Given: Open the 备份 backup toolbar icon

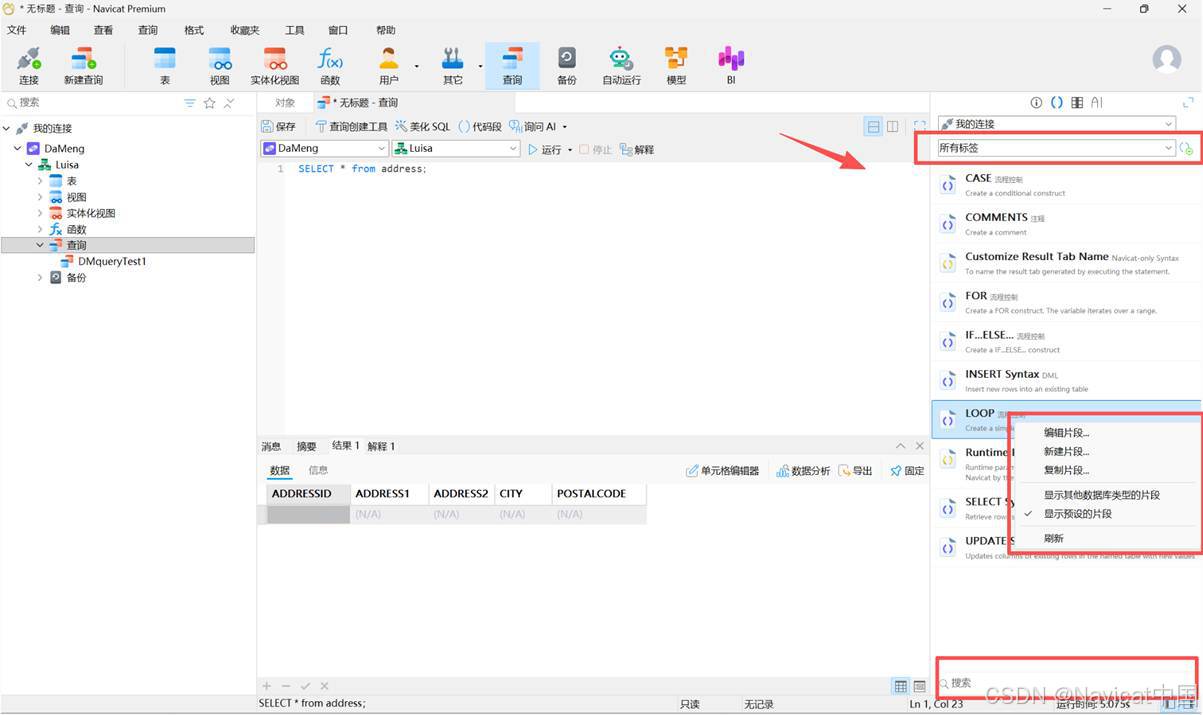Looking at the screenshot, I should tap(567, 66).
